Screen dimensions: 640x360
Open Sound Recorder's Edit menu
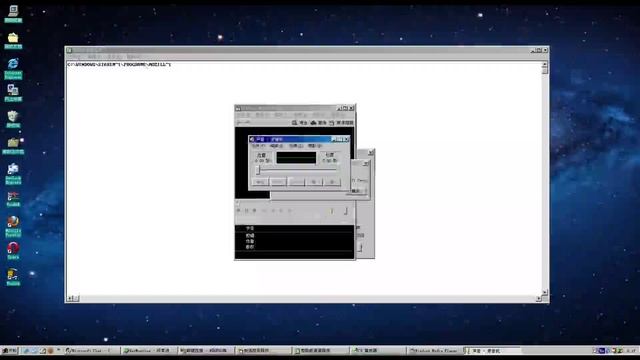[276, 146]
